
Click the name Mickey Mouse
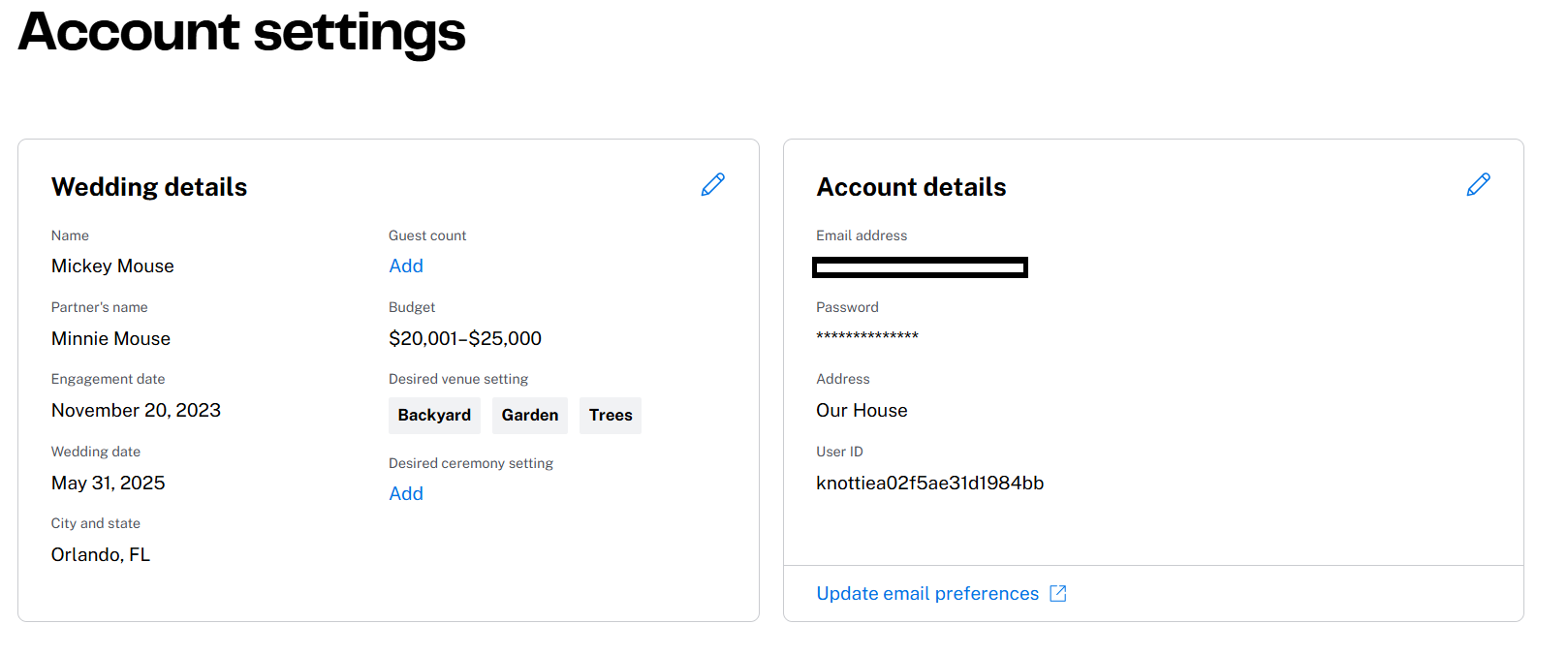click(x=112, y=266)
